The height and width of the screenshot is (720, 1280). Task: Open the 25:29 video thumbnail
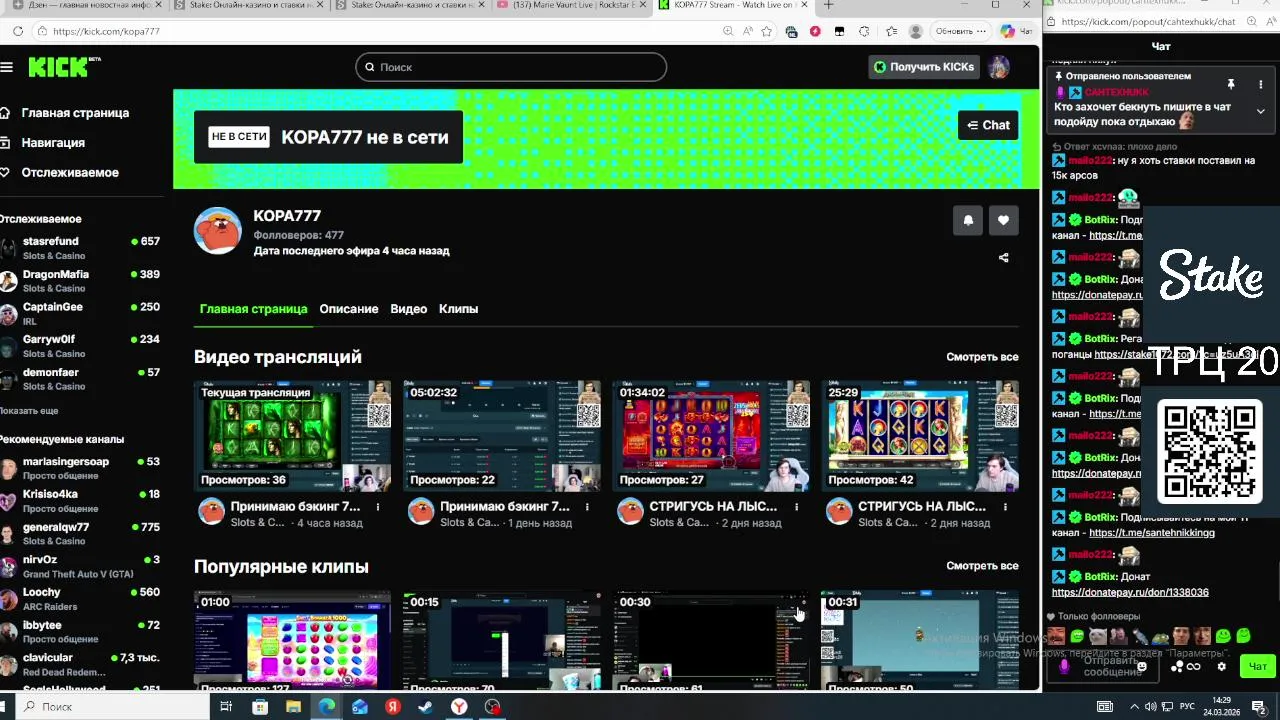point(920,435)
